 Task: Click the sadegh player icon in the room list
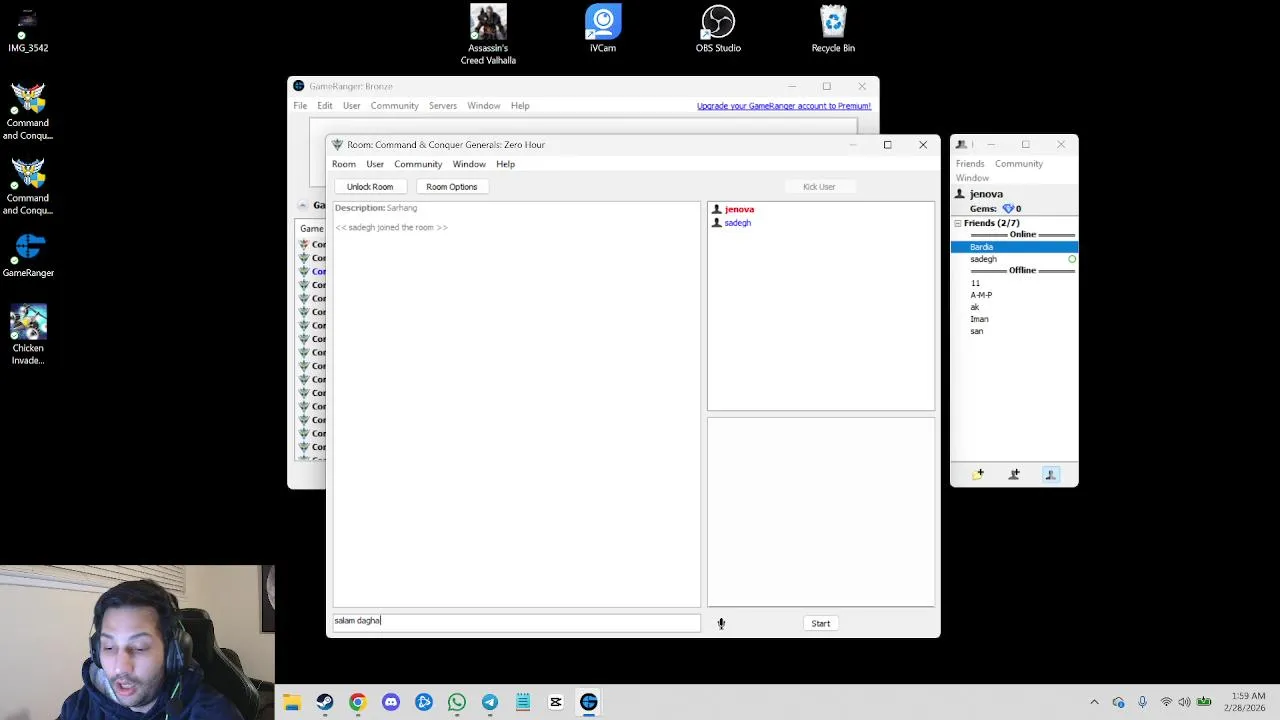pyautogui.click(x=716, y=223)
